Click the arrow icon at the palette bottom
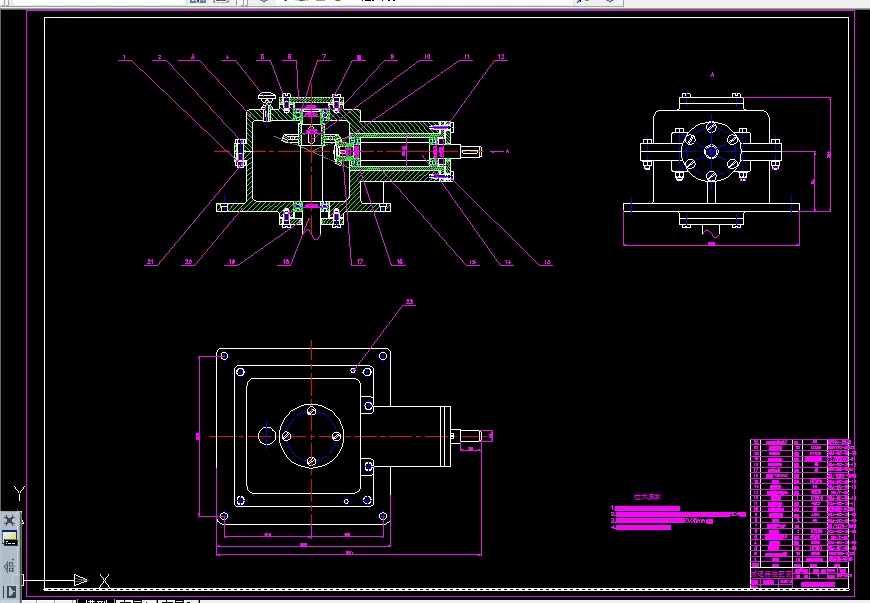Viewport: 870px width, 603px height. pyautogui.click(x=9, y=591)
